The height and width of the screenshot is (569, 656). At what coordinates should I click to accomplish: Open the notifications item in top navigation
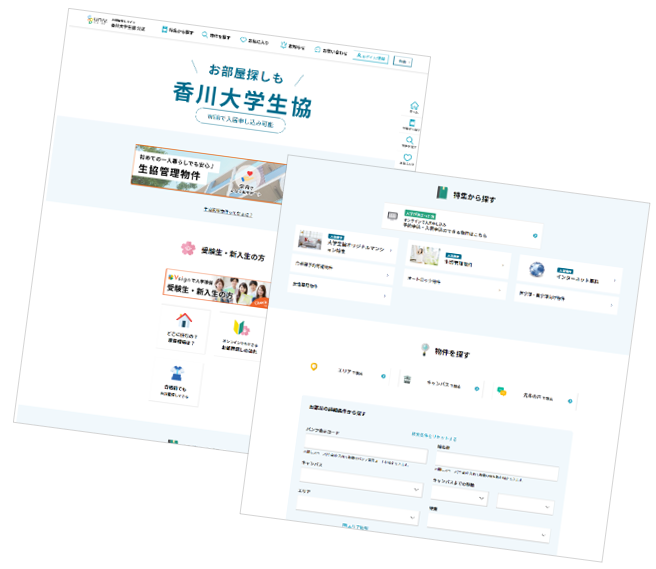click(x=292, y=46)
